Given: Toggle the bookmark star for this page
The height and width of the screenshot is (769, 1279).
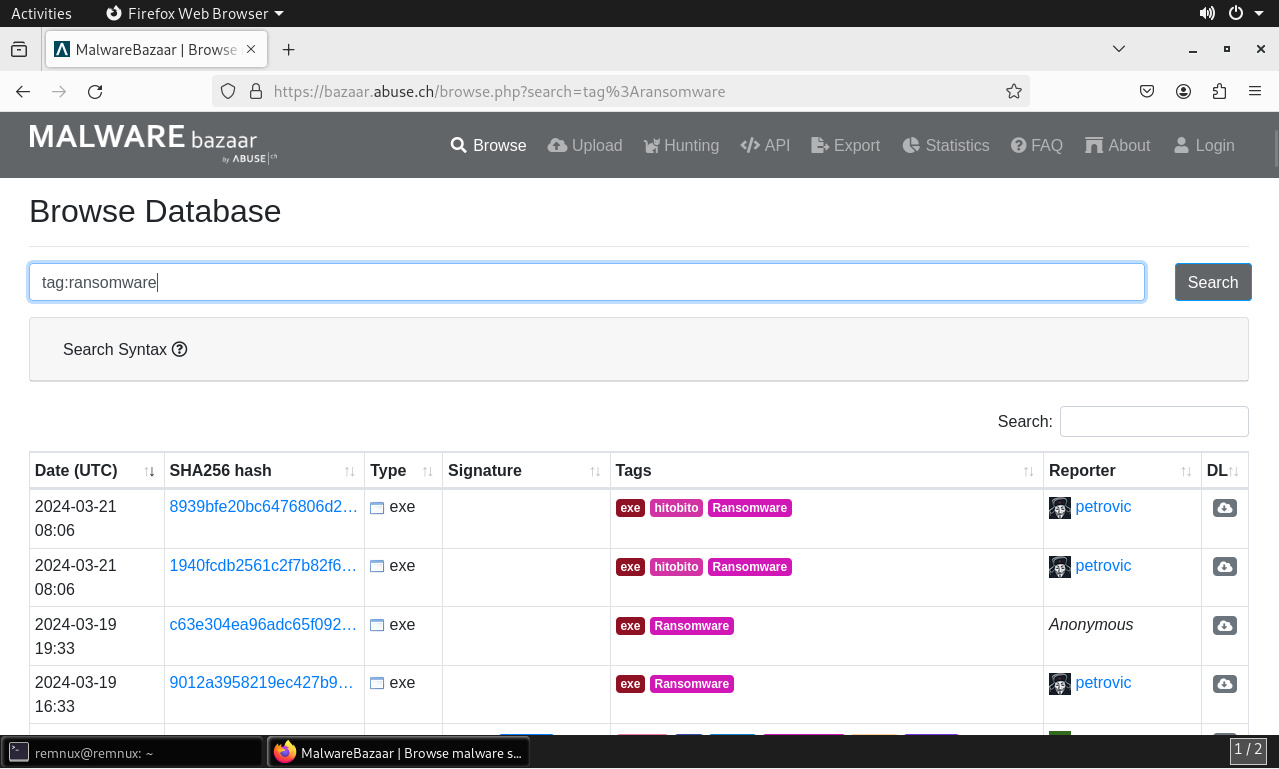Looking at the screenshot, I should click(x=1013, y=91).
